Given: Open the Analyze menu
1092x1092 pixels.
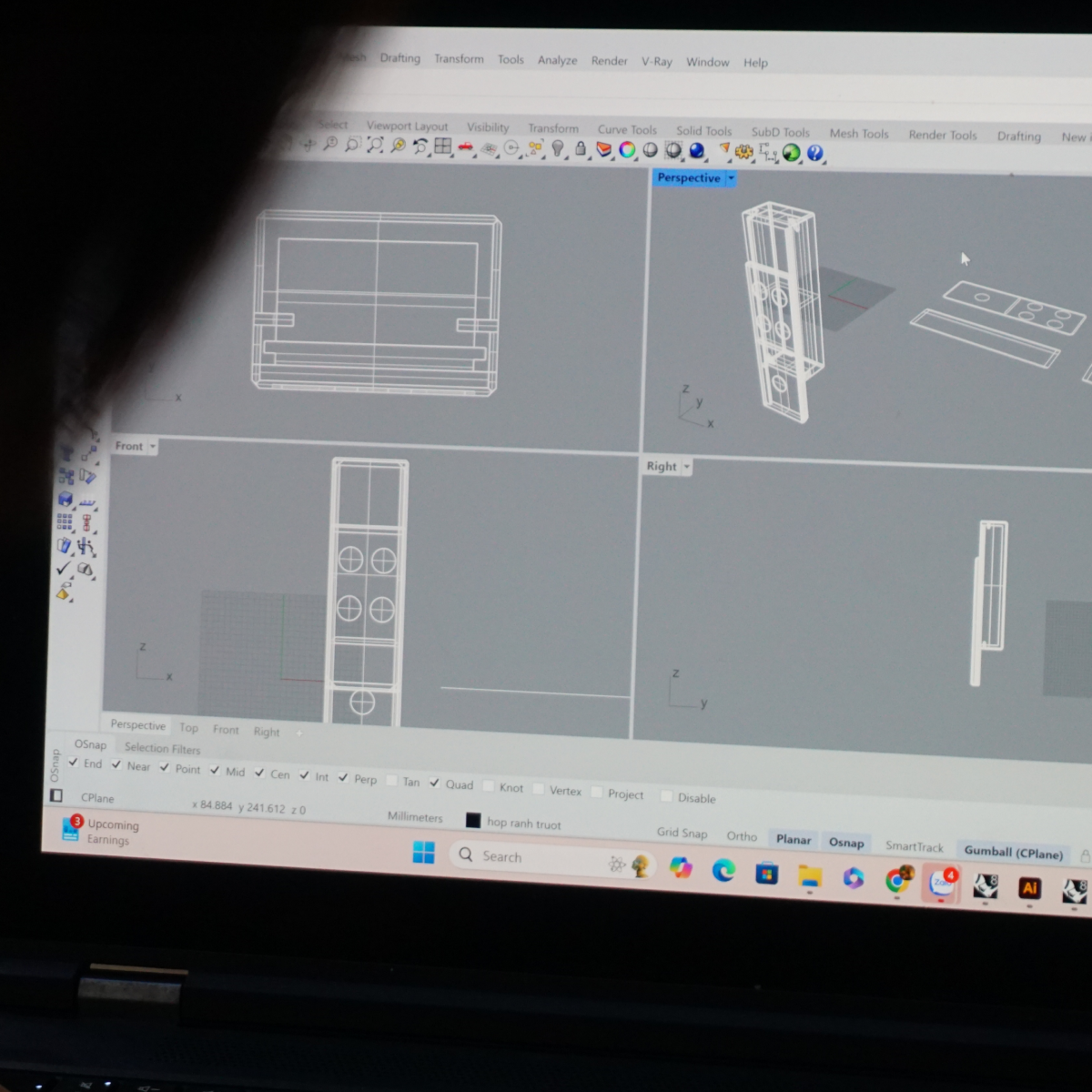Looking at the screenshot, I should pyautogui.click(x=557, y=60).
